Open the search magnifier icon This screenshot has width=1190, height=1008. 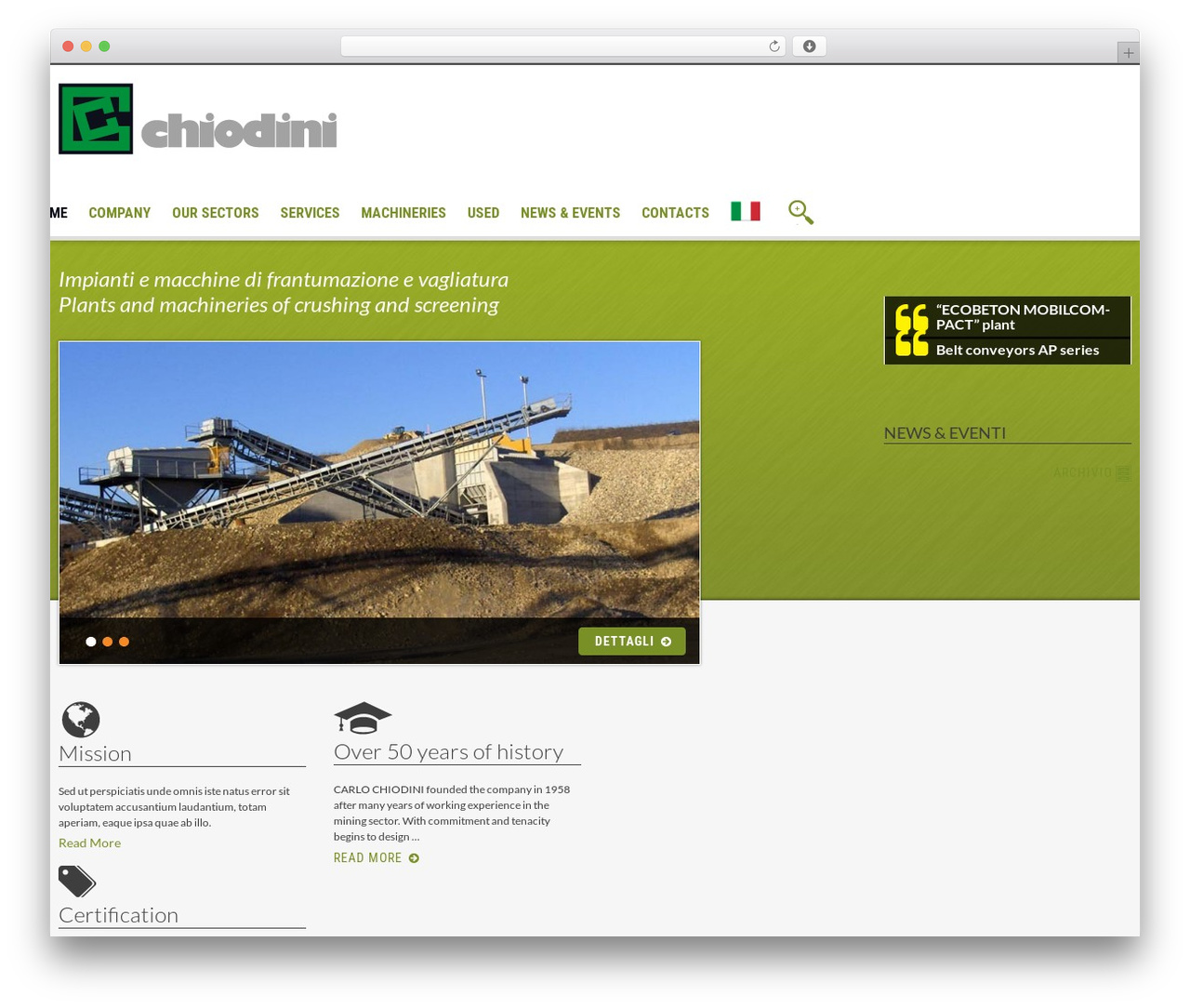(x=800, y=212)
